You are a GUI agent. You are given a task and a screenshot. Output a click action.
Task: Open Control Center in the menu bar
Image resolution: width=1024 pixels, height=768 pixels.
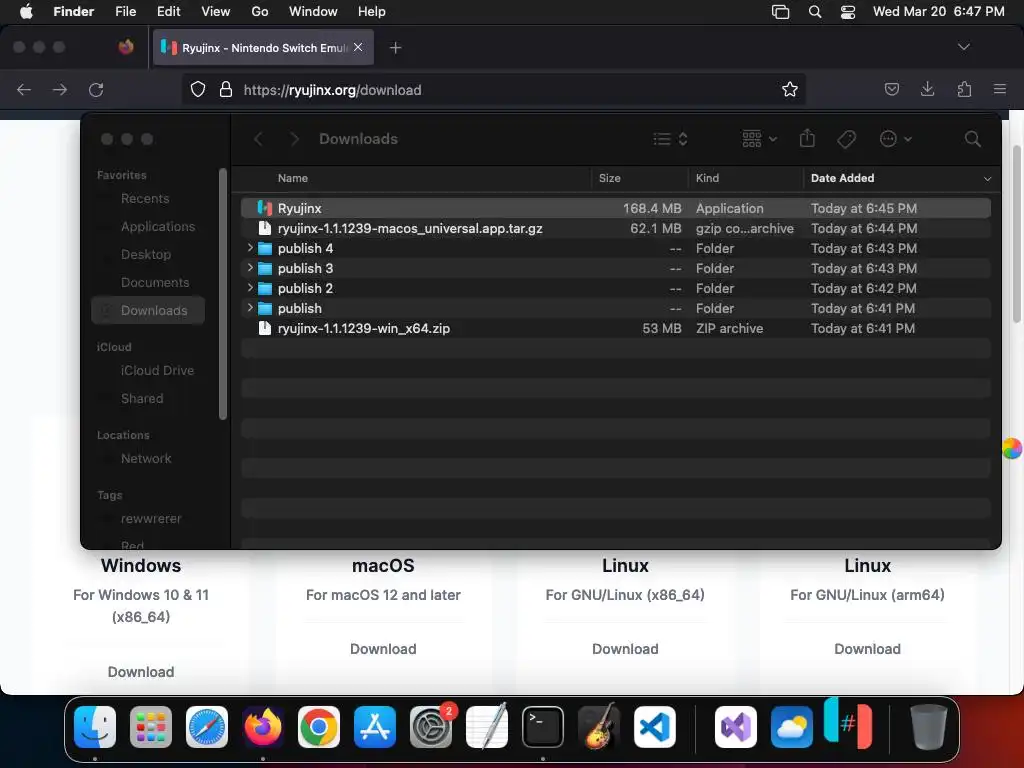click(x=848, y=12)
